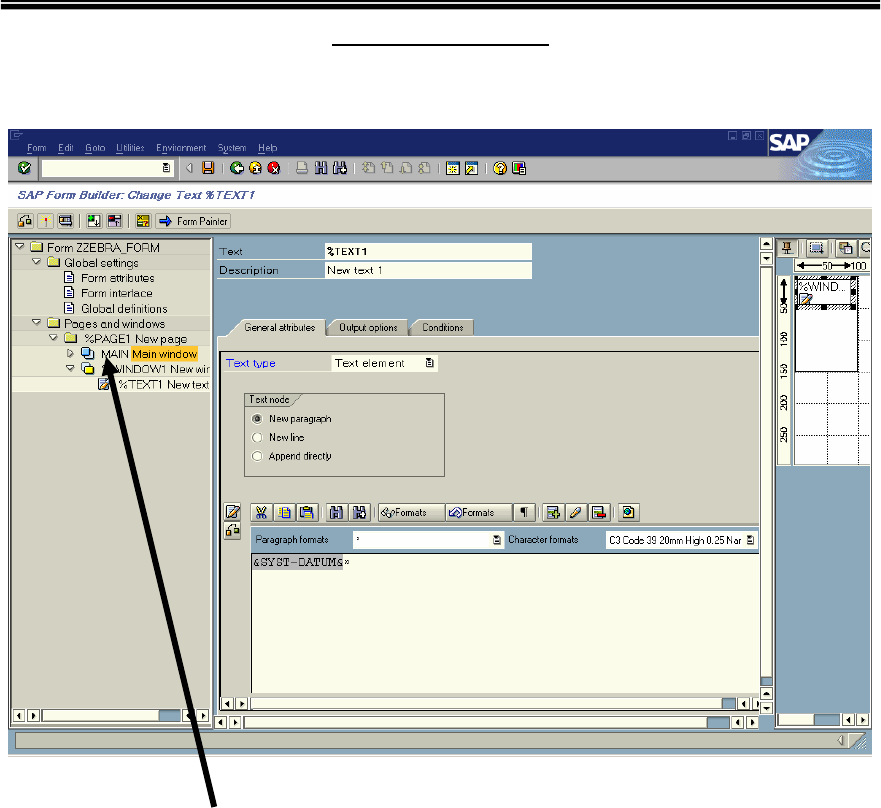Click the Copy icon in the text editor toolbar

click(284, 512)
